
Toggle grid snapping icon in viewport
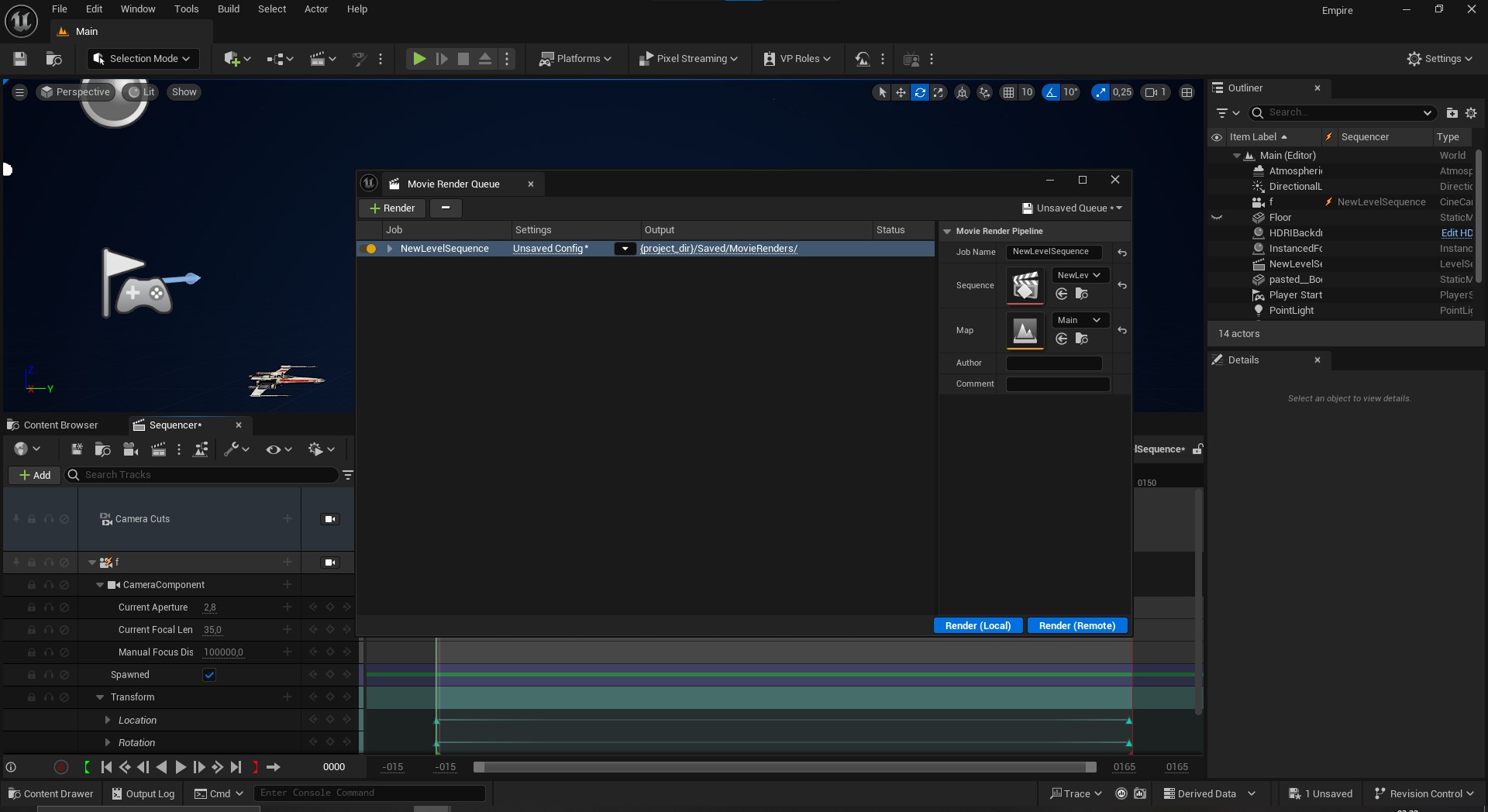(1008, 92)
